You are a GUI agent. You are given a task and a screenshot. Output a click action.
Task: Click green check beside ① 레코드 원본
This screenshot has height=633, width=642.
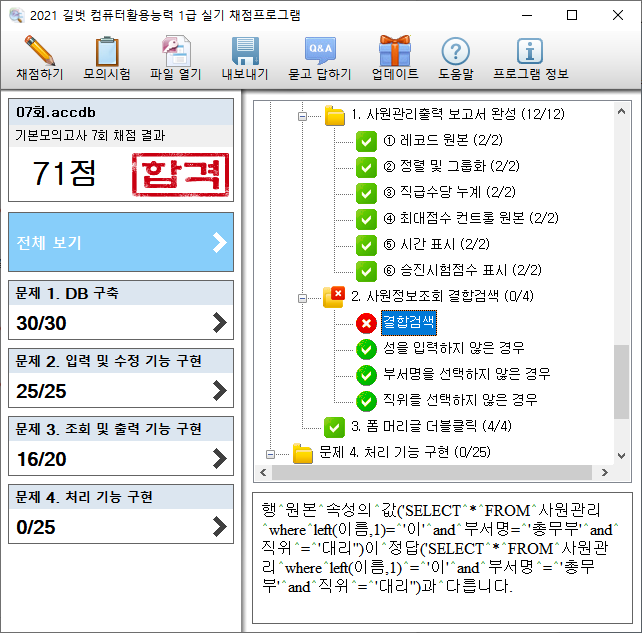[x=366, y=141]
